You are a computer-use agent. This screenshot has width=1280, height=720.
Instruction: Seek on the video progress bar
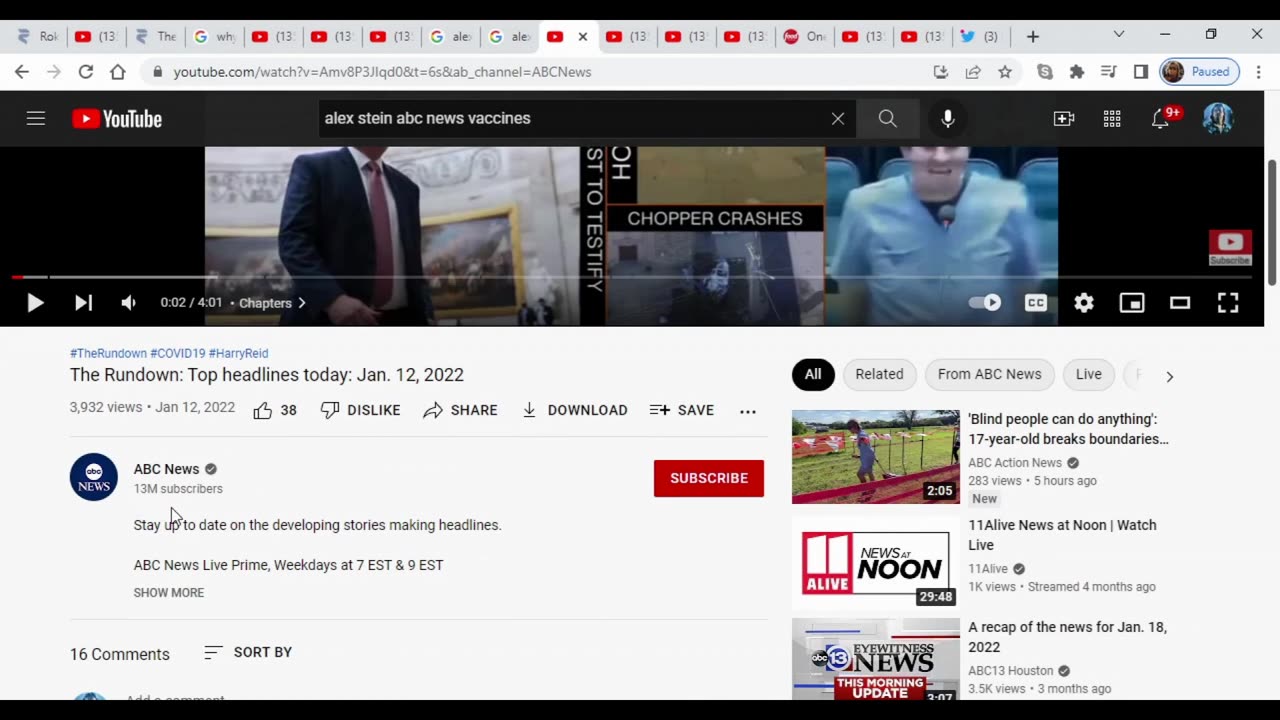tap(632, 277)
